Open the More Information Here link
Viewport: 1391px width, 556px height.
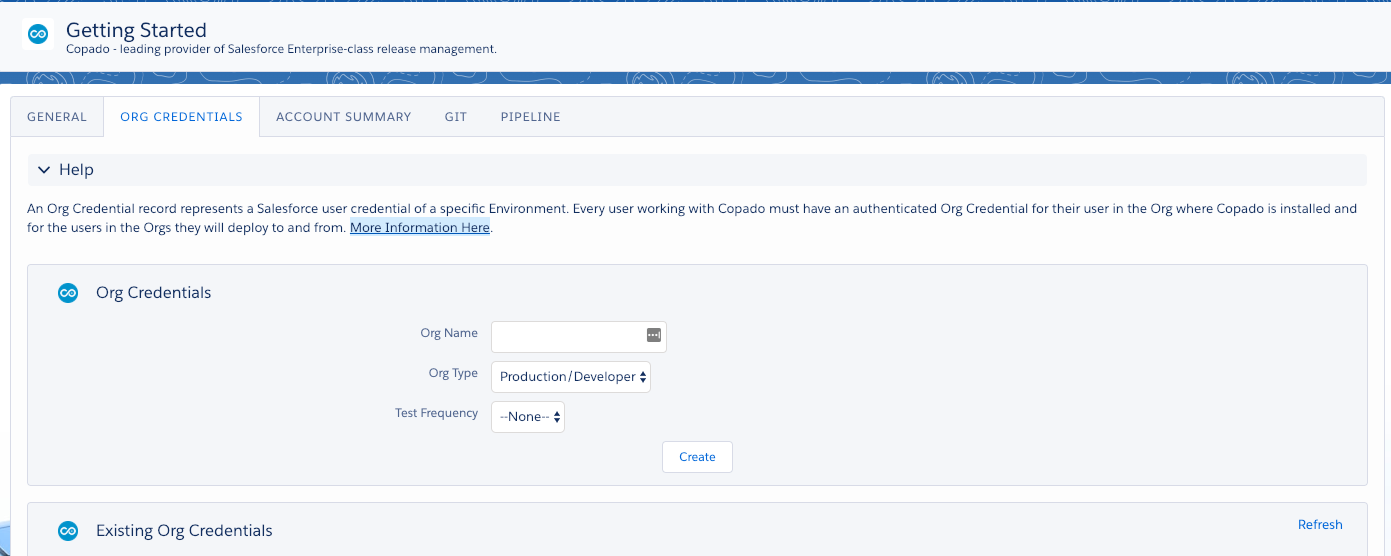click(420, 228)
